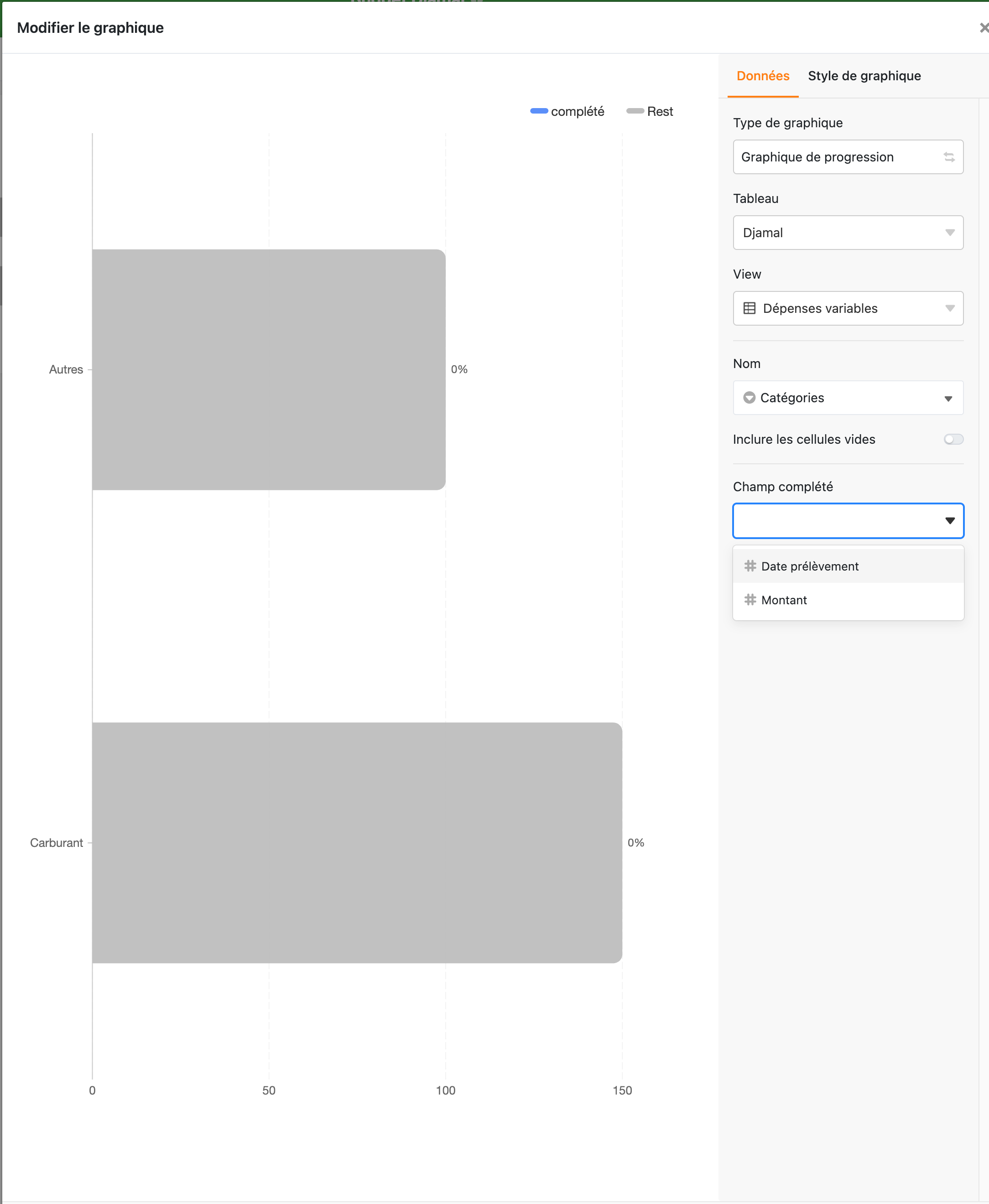The height and width of the screenshot is (1204, 989).
Task: Click the grid icon next to Dépenses variables
Action: [749, 308]
